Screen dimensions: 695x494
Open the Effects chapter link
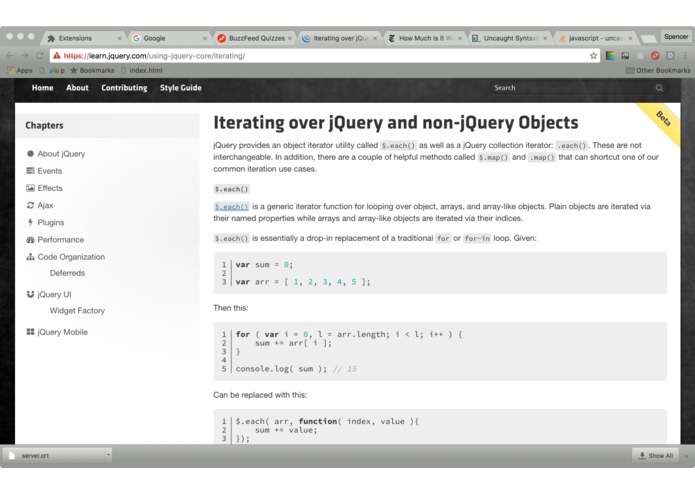50,188
